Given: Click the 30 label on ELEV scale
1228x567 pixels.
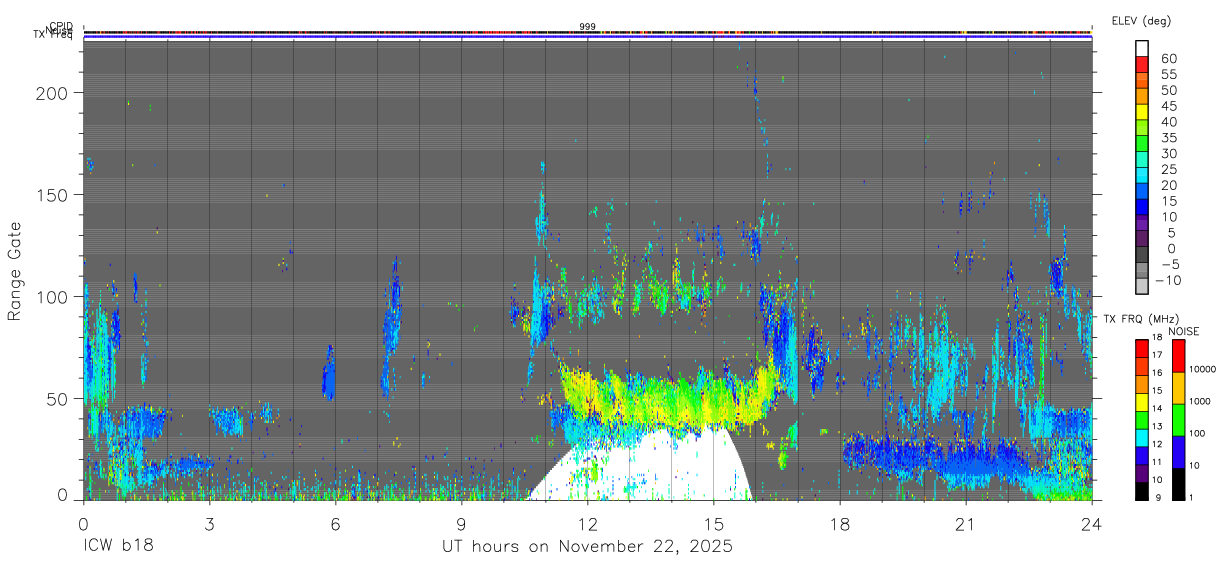Looking at the screenshot, I should click(x=1169, y=153).
